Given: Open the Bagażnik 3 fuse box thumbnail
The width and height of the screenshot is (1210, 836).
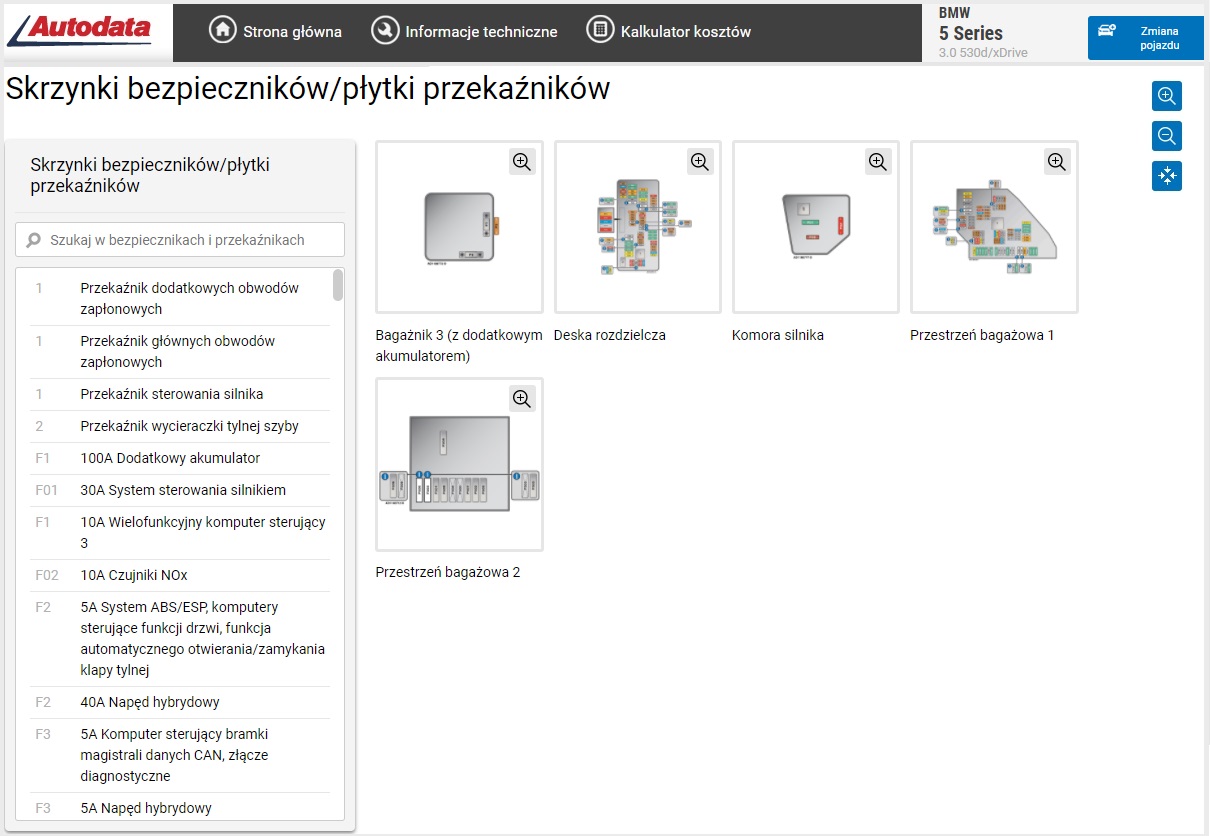Looking at the screenshot, I should point(460,227).
